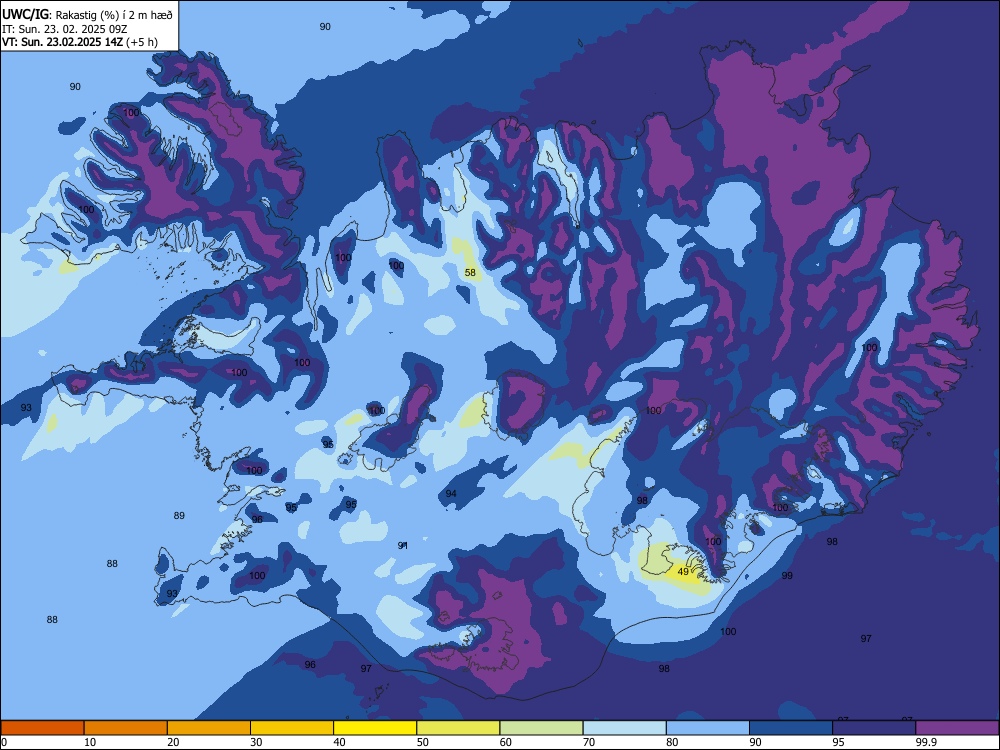Select the light blue 80–90 legend swatch
The image size is (1000, 750).
708,728
